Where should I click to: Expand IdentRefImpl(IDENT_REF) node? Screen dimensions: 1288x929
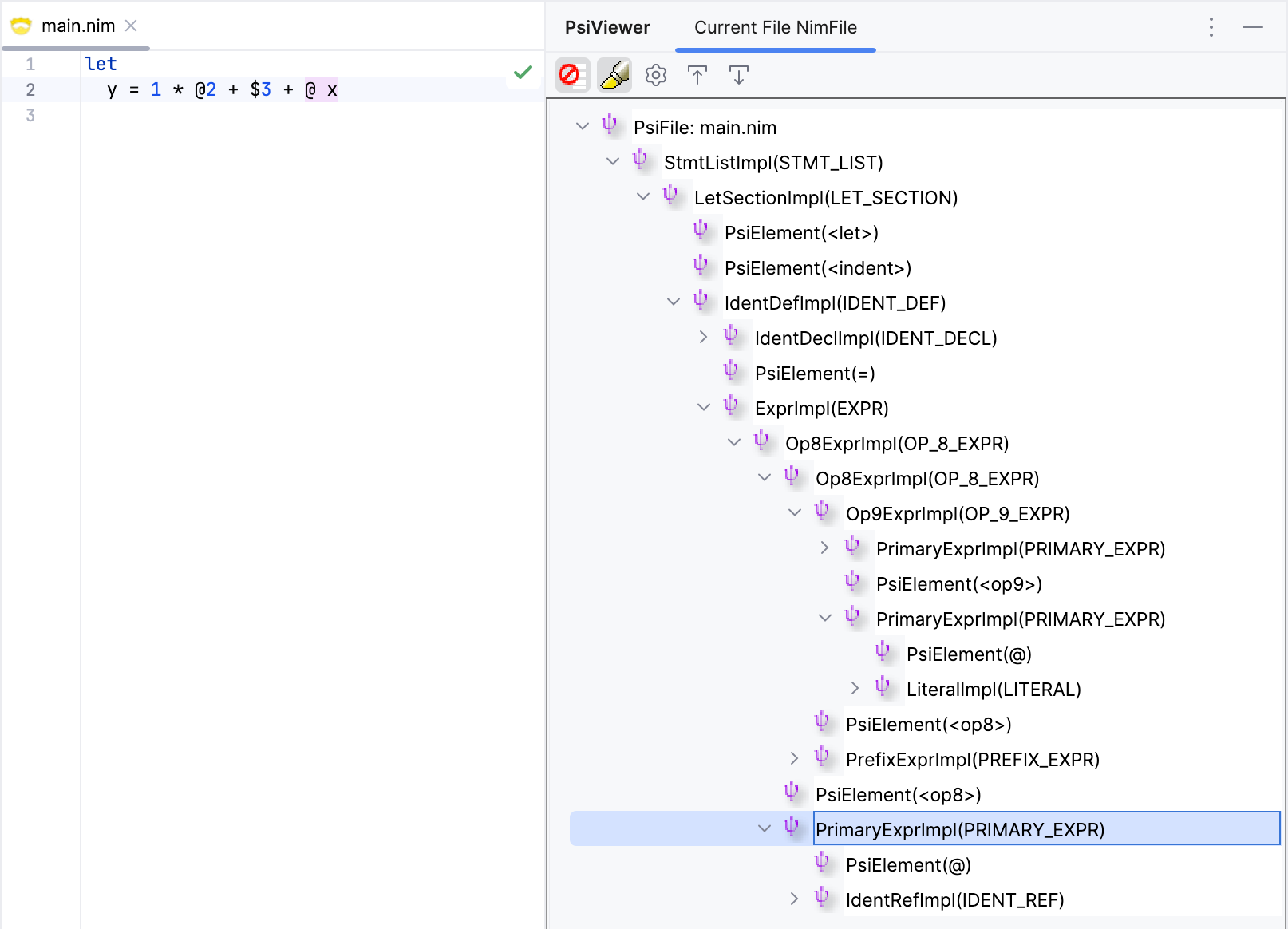click(x=794, y=899)
